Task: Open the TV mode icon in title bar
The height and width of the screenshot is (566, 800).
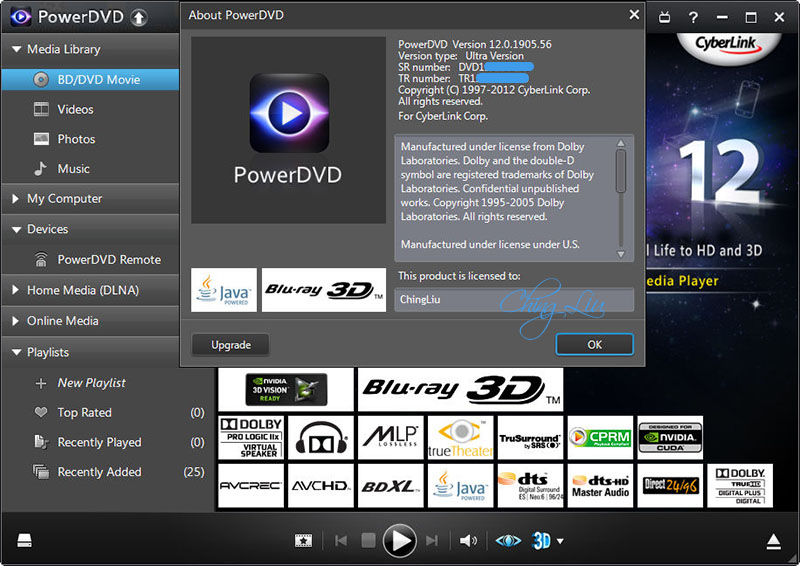Action: point(664,17)
